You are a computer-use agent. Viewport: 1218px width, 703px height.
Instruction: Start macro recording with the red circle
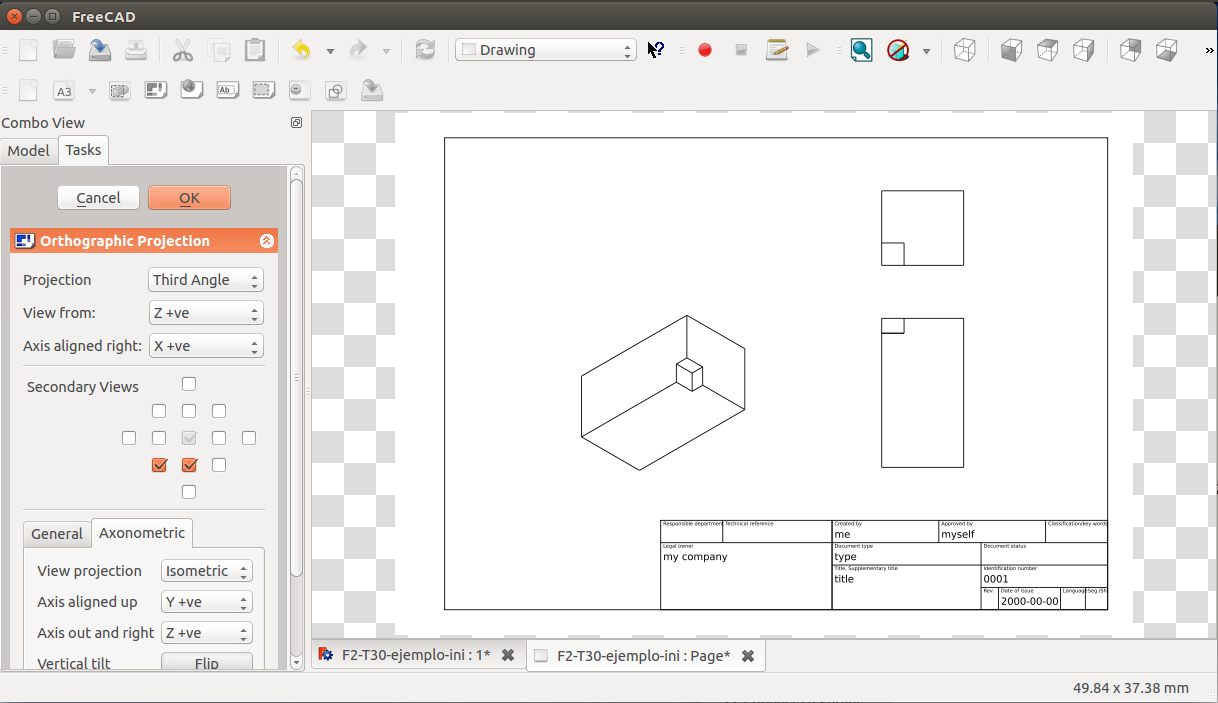click(705, 50)
